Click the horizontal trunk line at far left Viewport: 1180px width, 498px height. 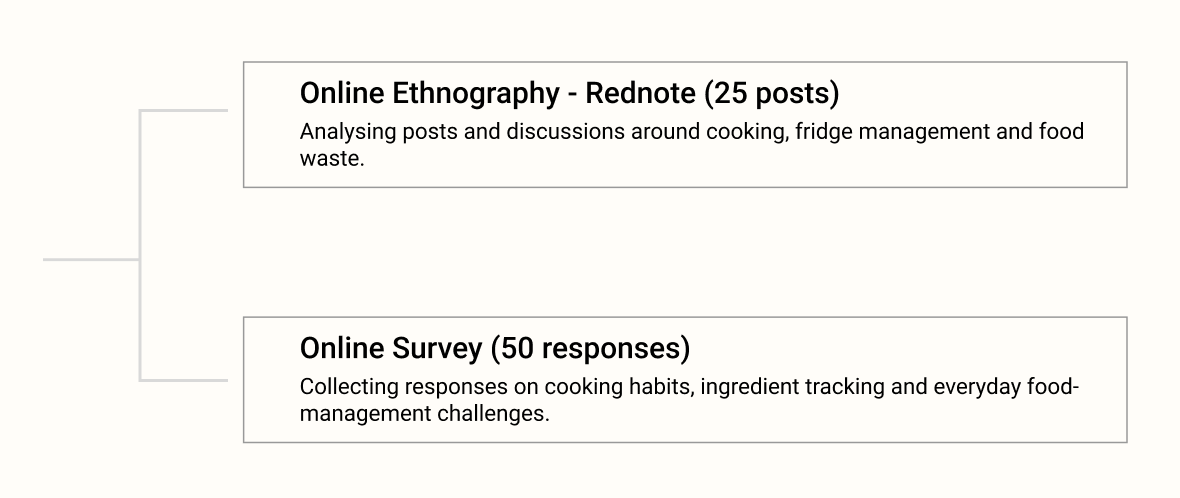pyautogui.click(x=91, y=260)
